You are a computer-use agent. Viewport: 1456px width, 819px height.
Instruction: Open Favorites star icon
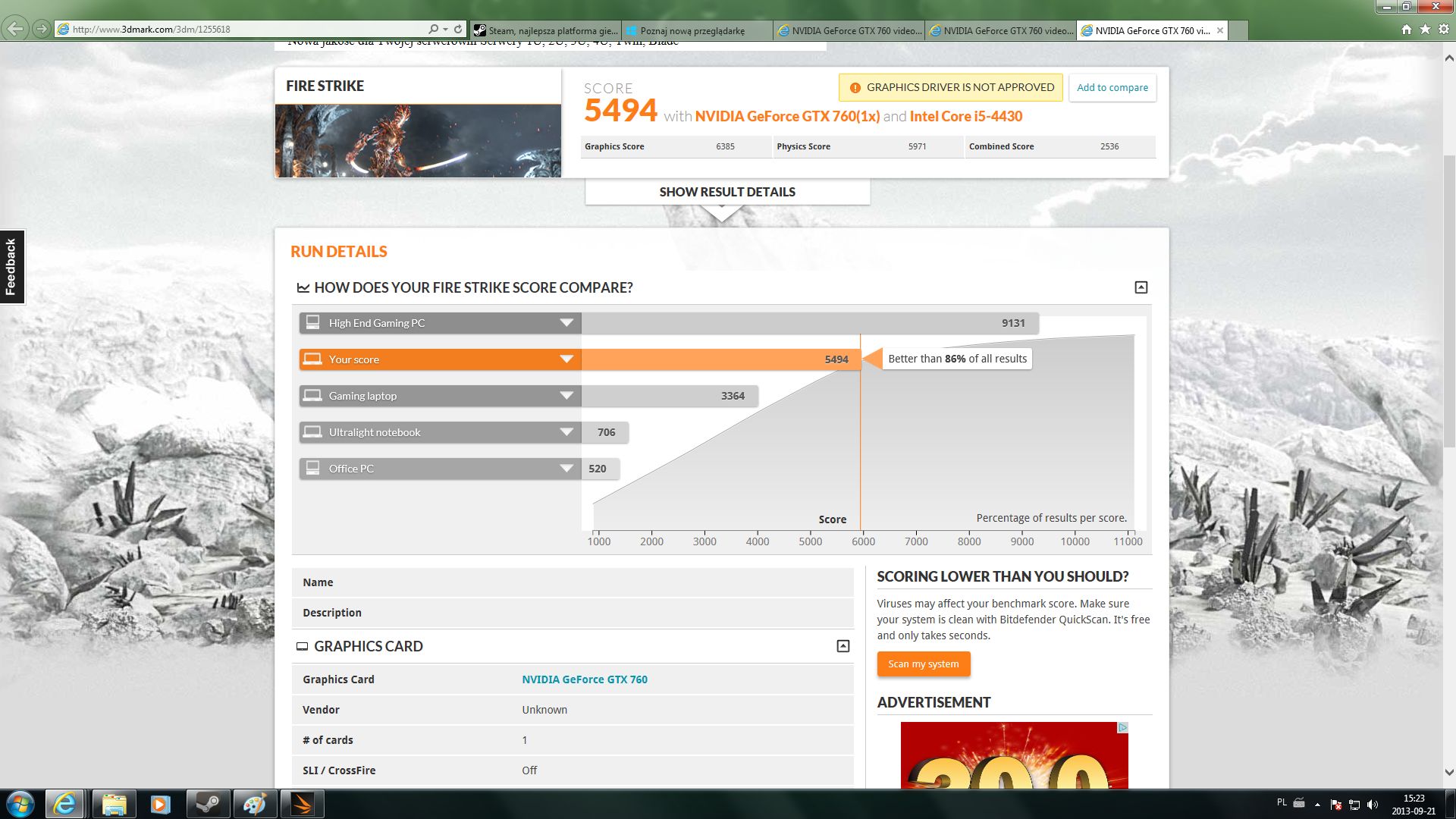click(x=1425, y=29)
